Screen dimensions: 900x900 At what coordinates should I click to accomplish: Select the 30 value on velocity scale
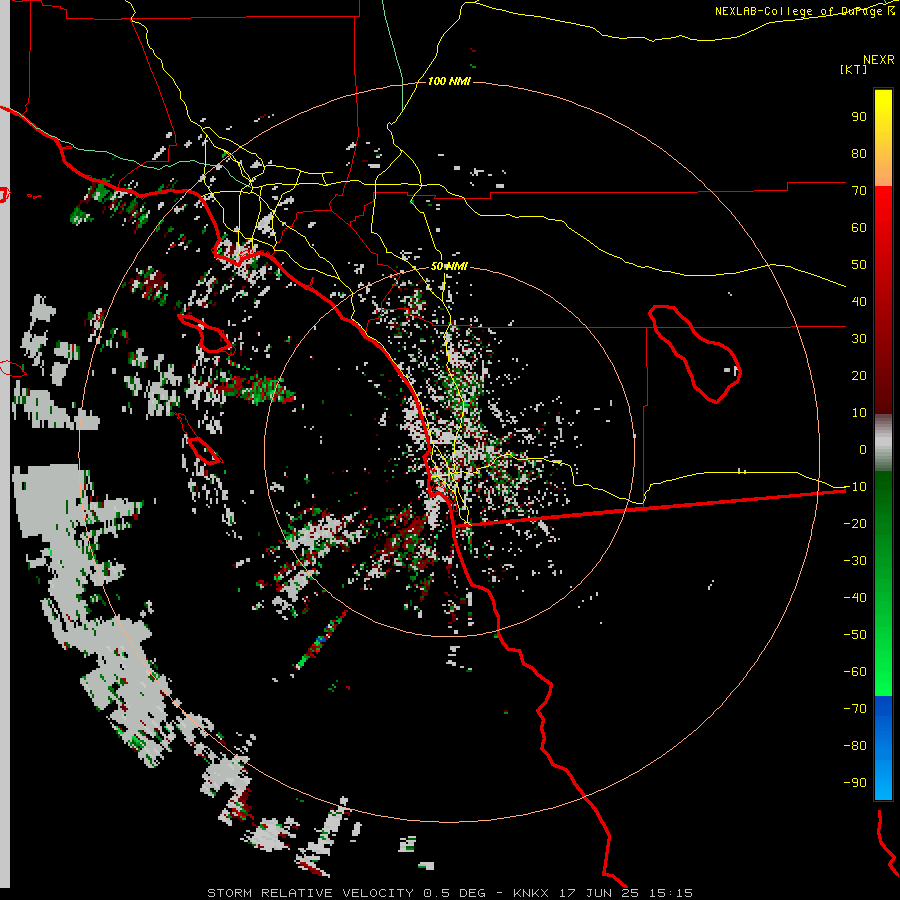[x=859, y=339]
